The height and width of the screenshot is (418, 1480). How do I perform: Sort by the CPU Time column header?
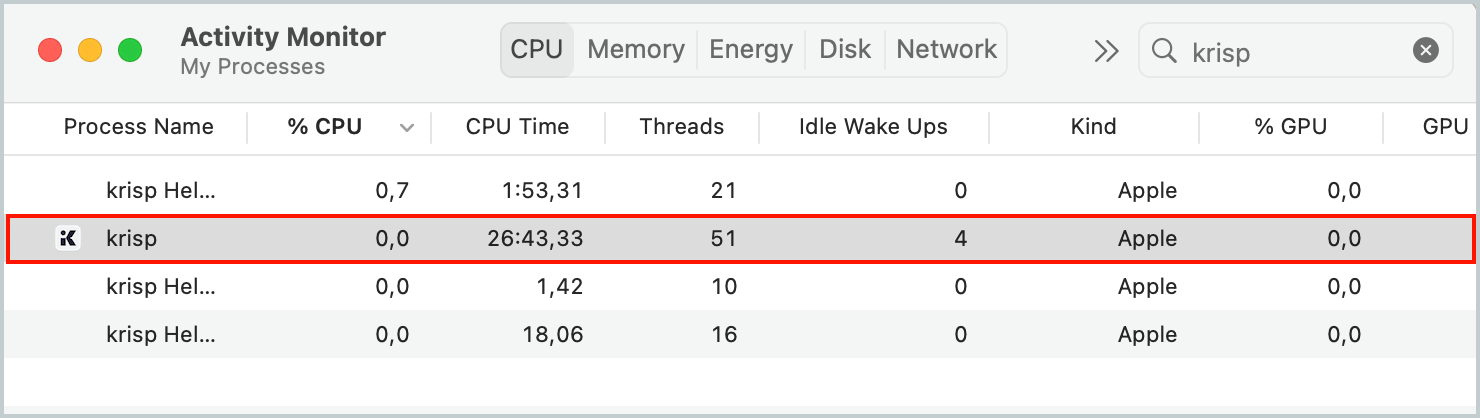pos(517,127)
